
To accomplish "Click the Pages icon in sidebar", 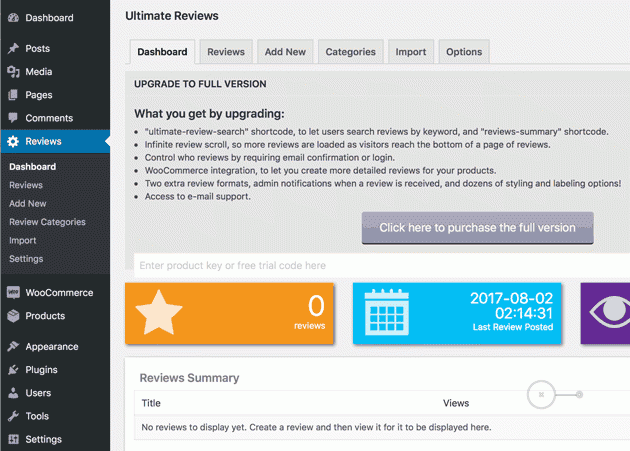I will [13, 95].
